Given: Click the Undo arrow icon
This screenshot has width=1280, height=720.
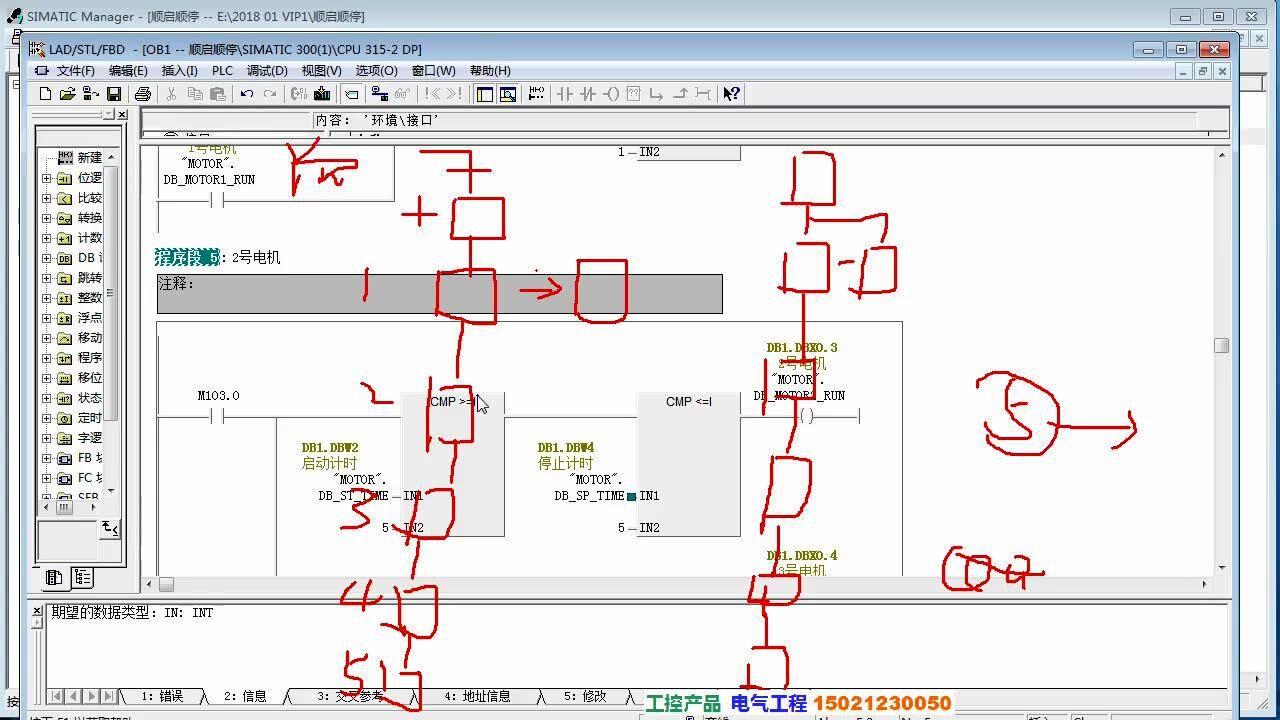Looking at the screenshot, I should pyautogui.click(x=246, y=94).
